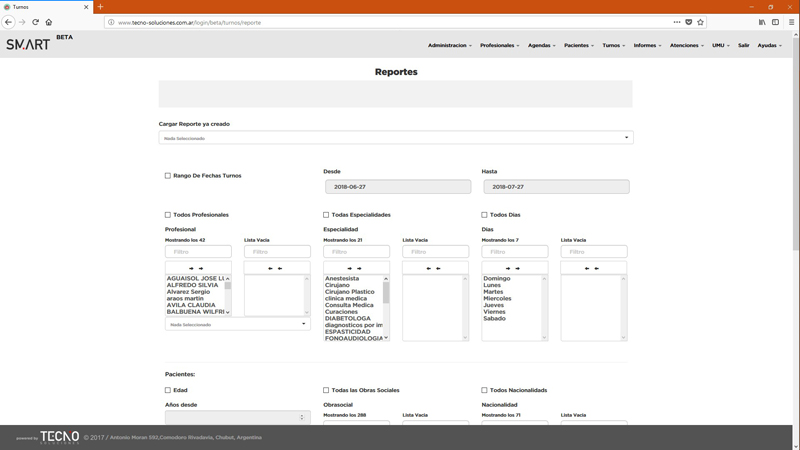
Task: Expand the Atenciones menu
Action: 687,45
